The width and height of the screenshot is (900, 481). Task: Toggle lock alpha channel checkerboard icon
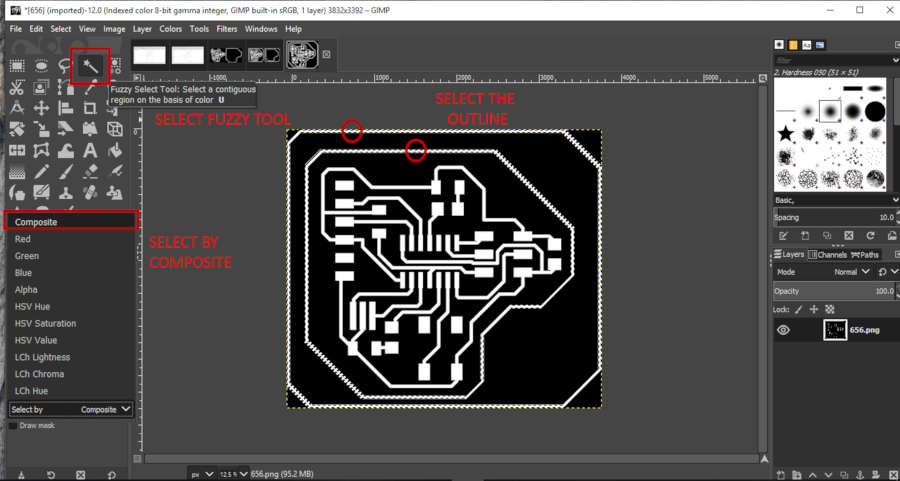coord(829,309)
